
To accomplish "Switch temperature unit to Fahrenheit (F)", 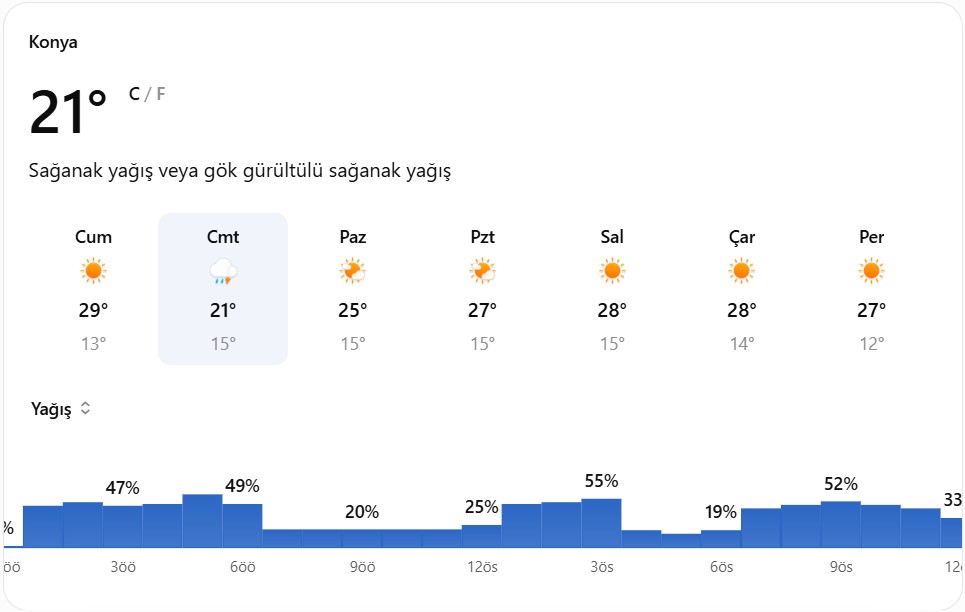I will click(161, 94).
